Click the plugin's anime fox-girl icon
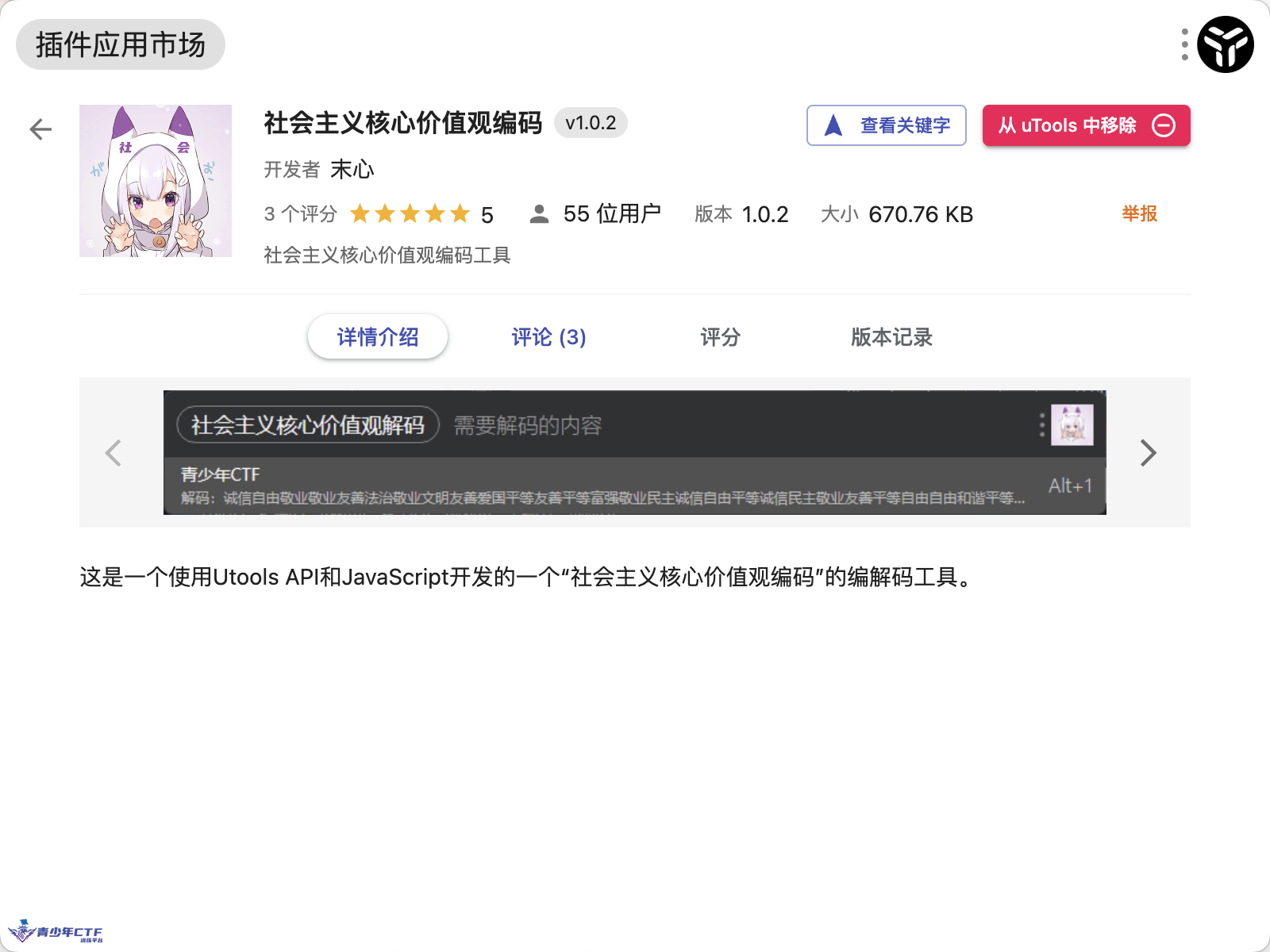Image resolution: width=1270 pixels, height=952 pixels. click(x=156, y=181)
